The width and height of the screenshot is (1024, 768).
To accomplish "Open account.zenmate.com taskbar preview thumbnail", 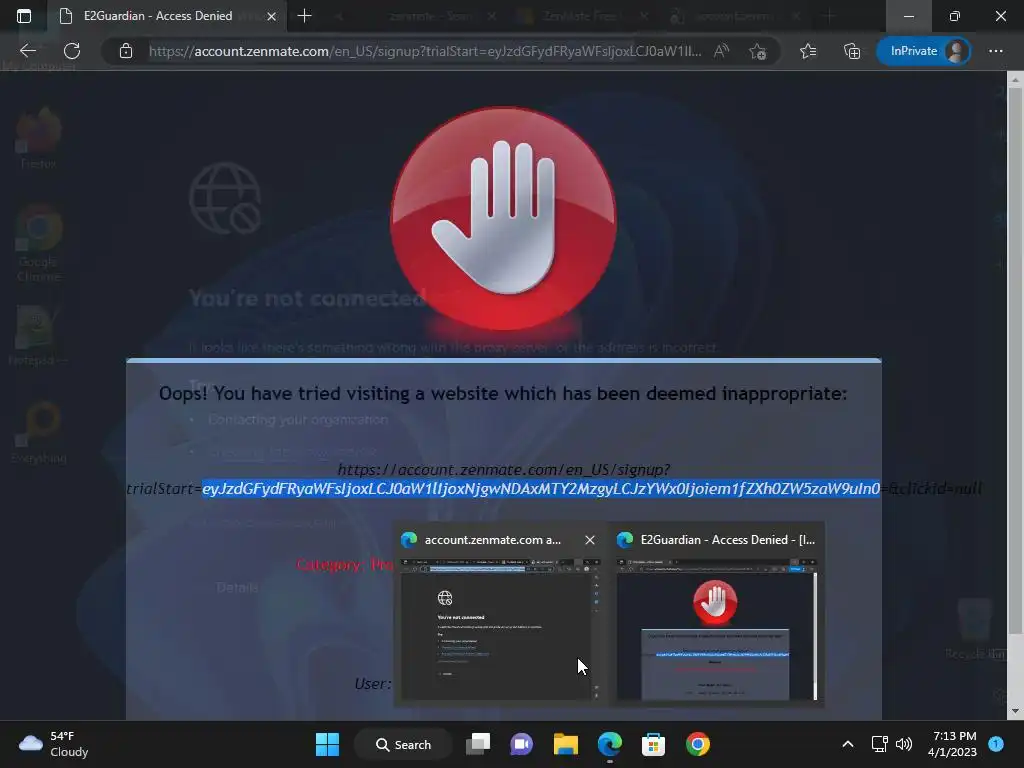I will [500, 628].
